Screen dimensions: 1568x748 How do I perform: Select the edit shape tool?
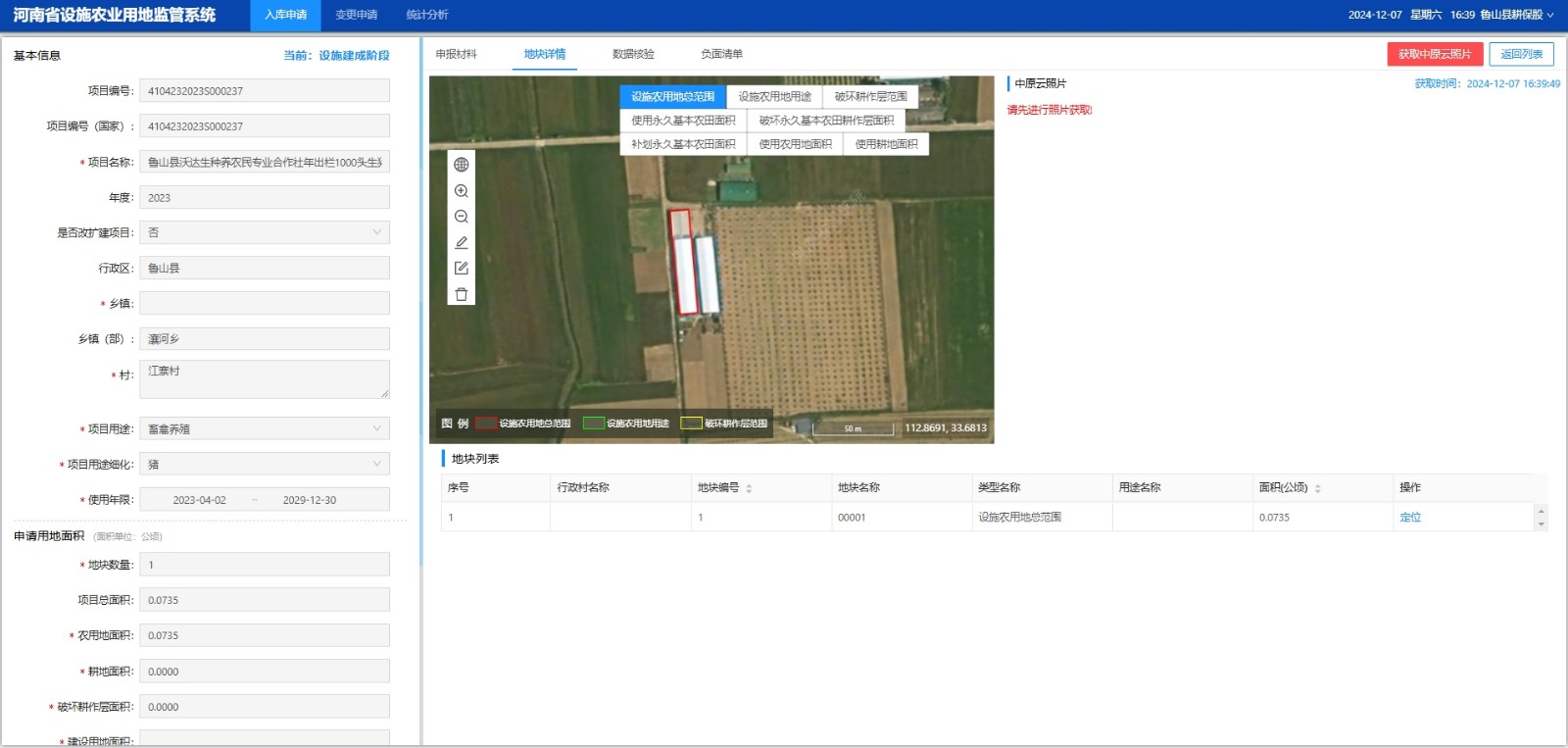point(462,268)
